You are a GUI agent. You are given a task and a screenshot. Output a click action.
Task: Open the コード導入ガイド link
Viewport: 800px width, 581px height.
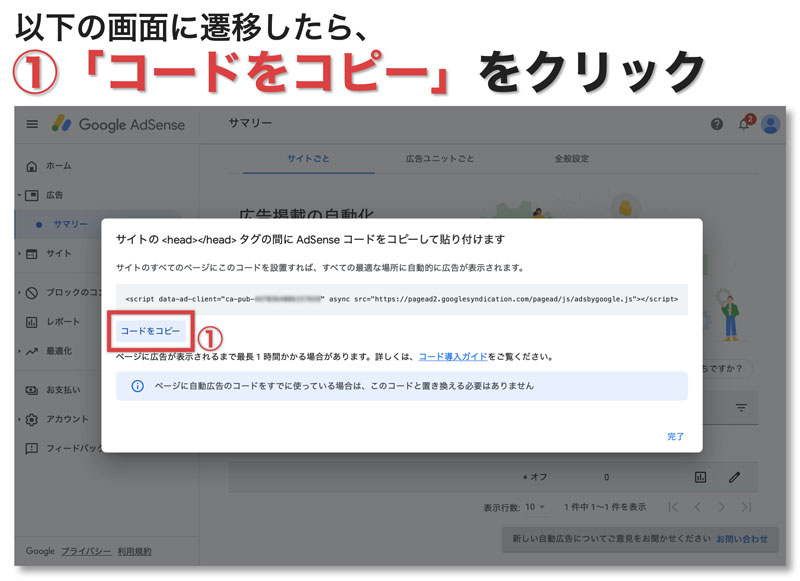(453, 357)
